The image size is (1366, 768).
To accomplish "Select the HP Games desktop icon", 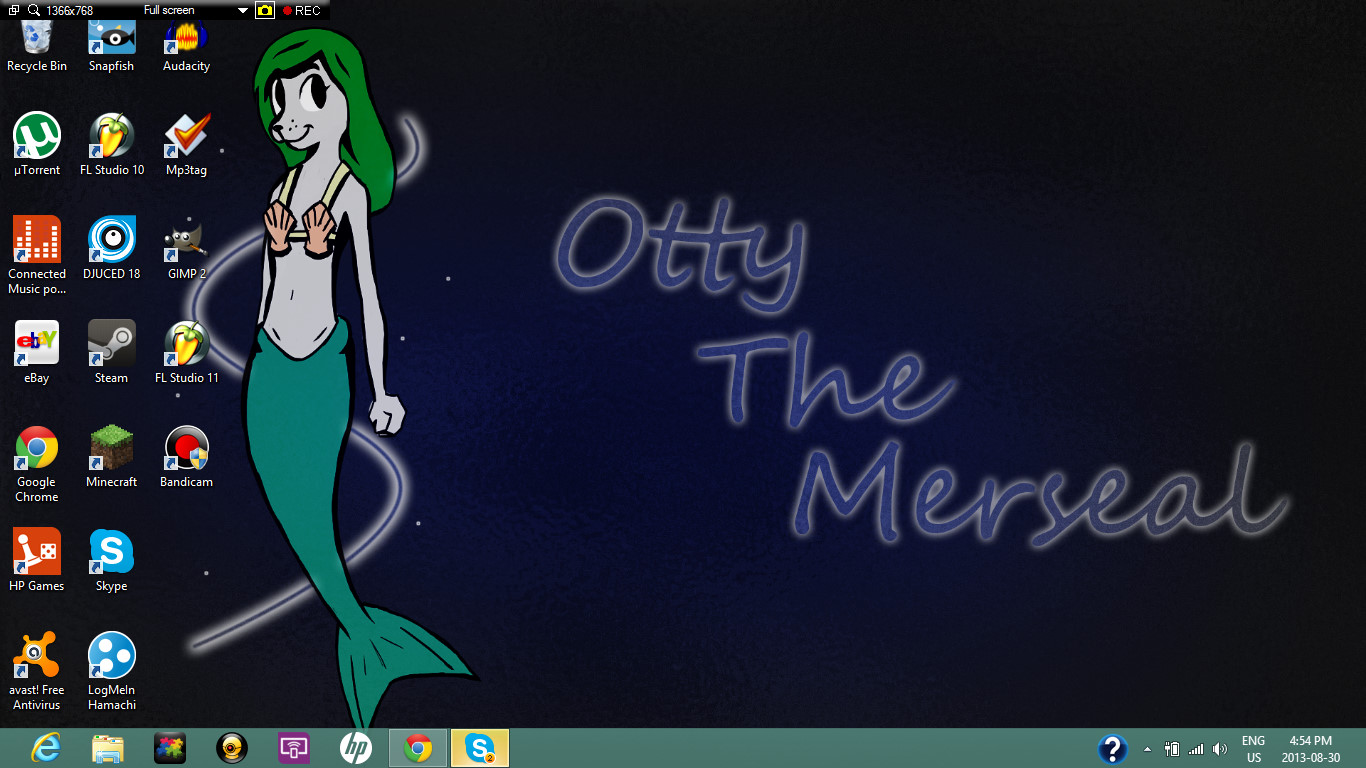I will 37,560.
